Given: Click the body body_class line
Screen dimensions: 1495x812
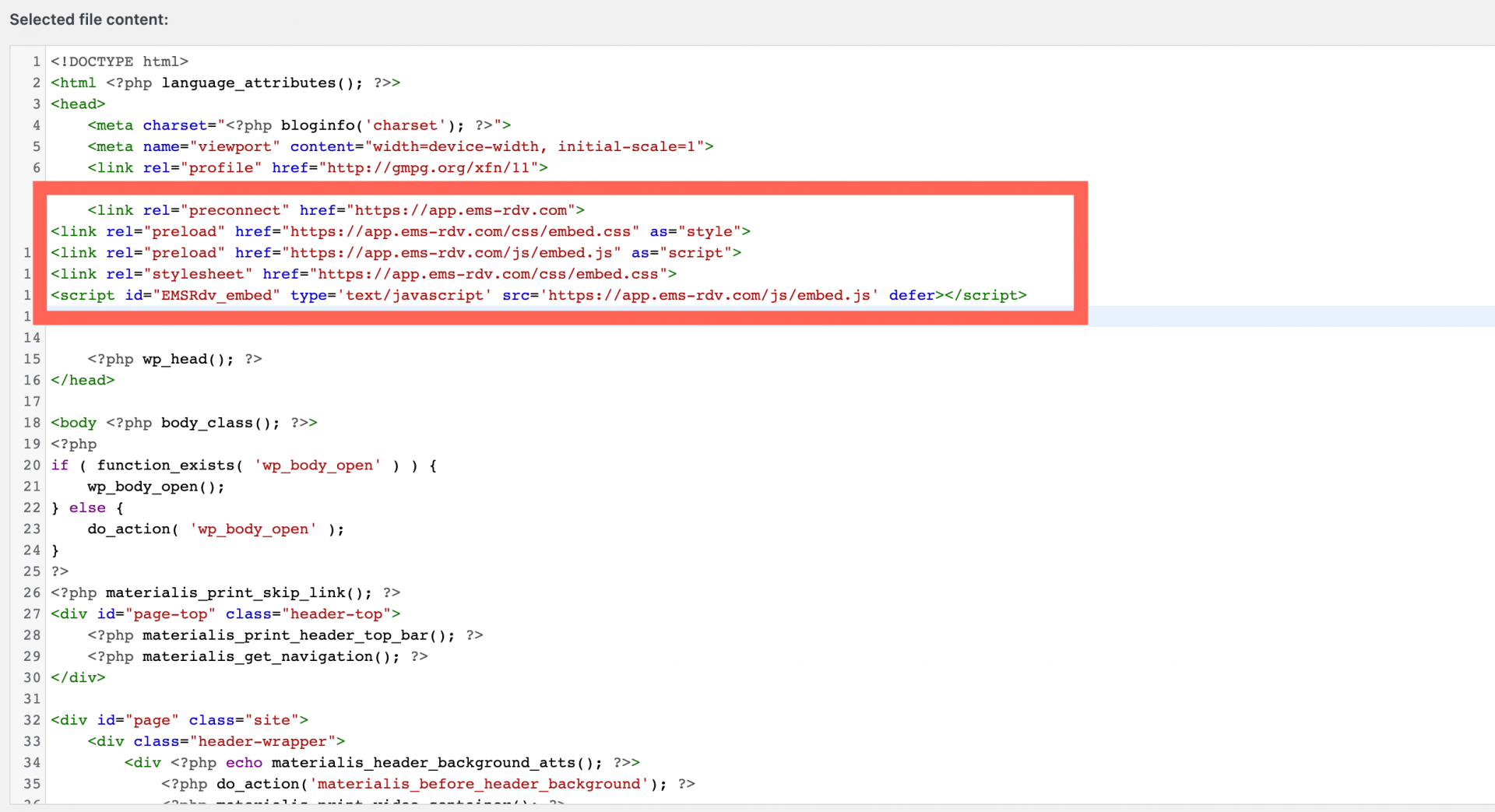Looking at the screenshot, I should coord(184,423).
